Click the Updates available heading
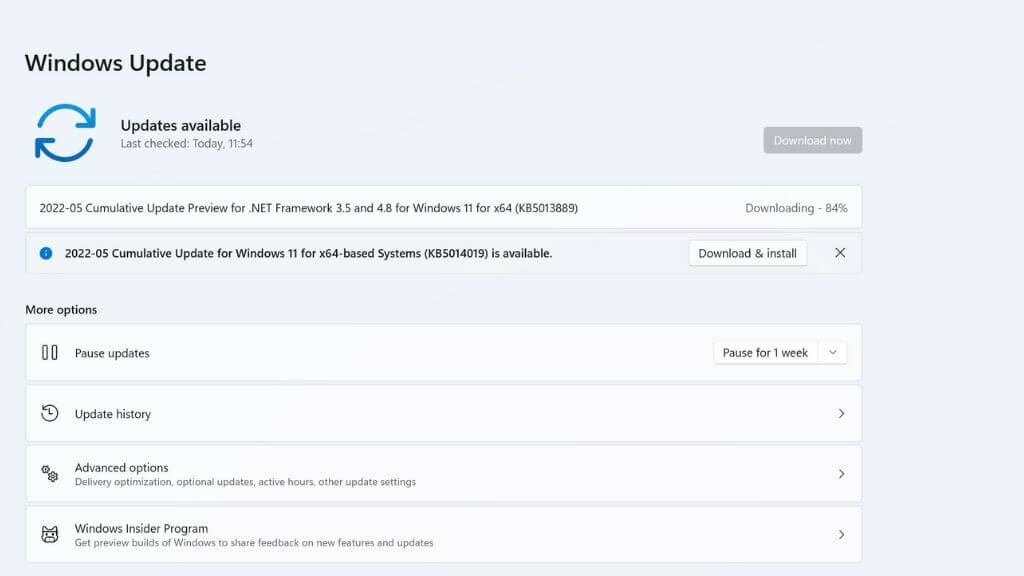The height and width of the screenshot is (576, 1024). tap(180, 125)
